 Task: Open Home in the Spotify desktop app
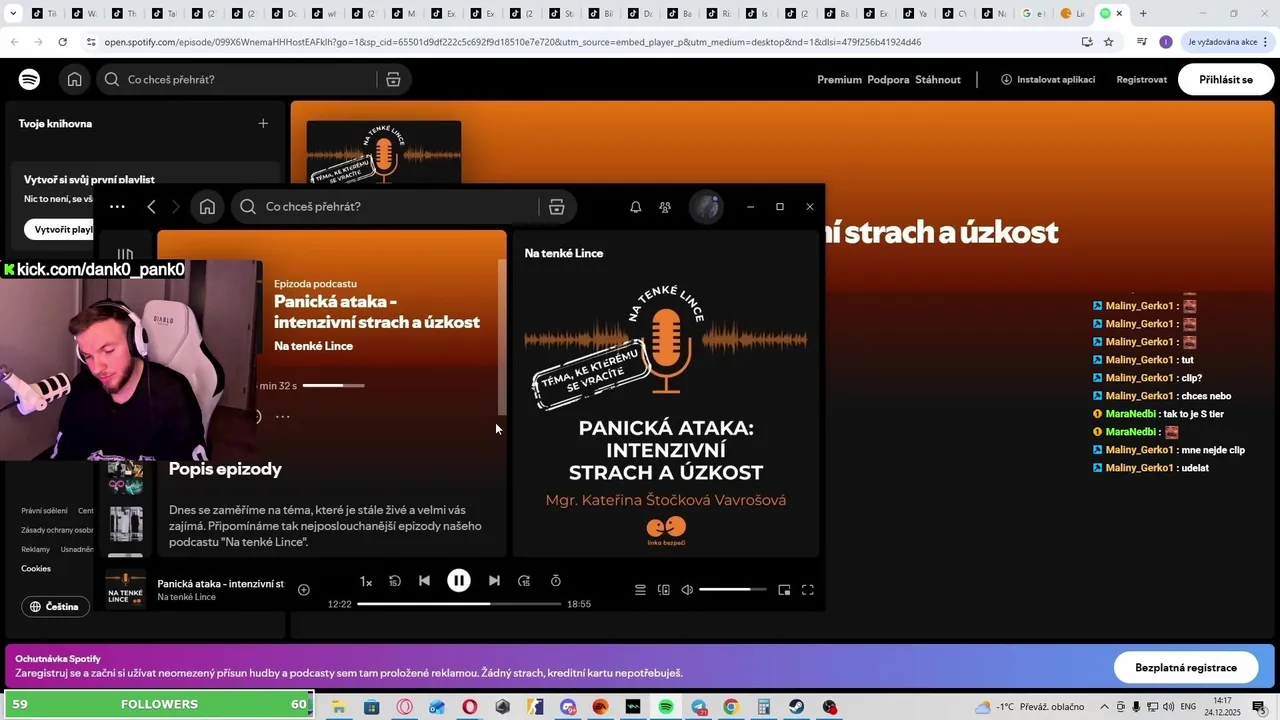pos(207,207)
